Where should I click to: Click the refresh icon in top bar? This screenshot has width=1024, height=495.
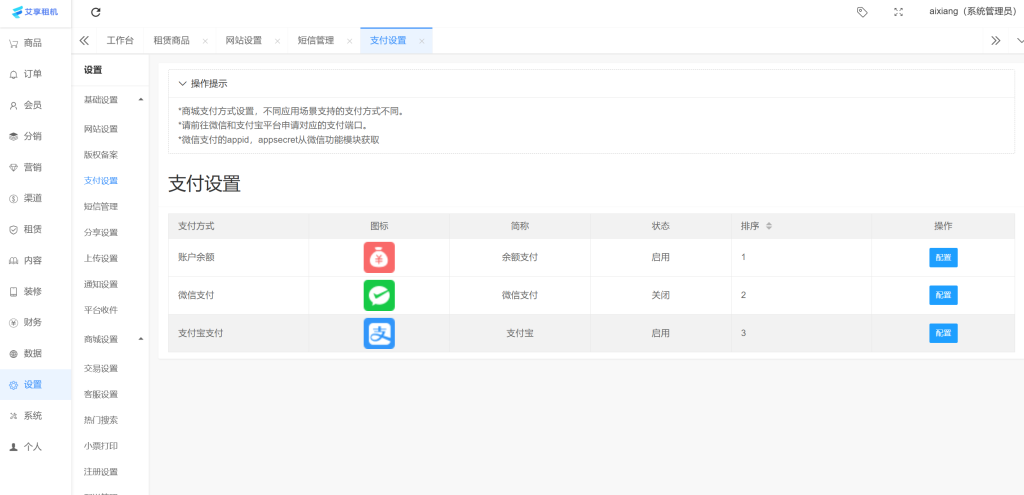point(96,12)
